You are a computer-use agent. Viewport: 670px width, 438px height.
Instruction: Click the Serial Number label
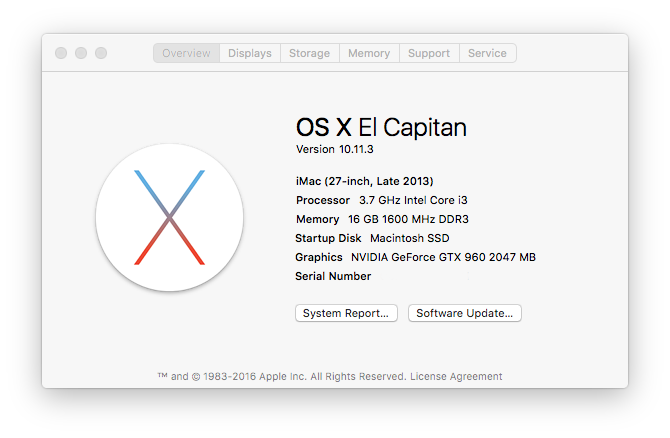click(x=333, y=276)
